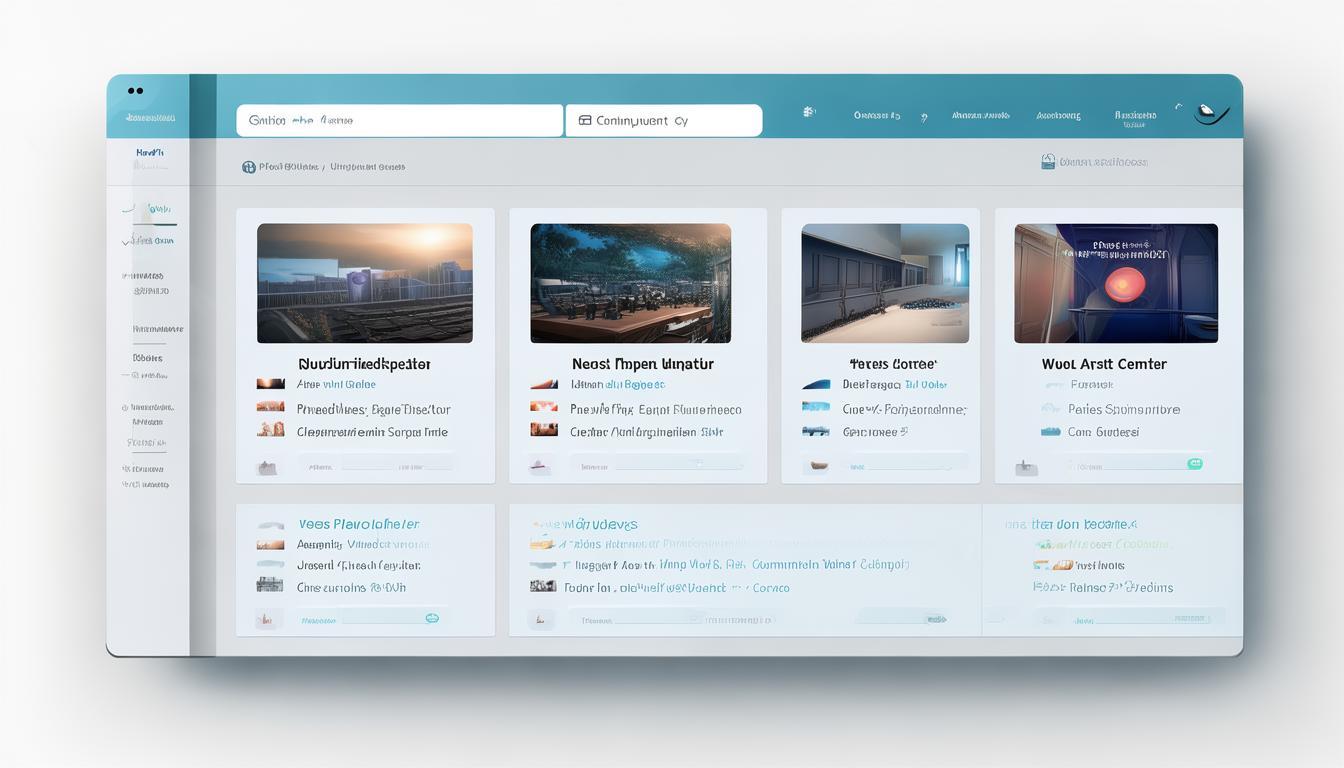The height and width of the screenshot is (768, 1344).
Task: Open the 'Vees Plavoloheler' heading link
Action: [358, 525]
